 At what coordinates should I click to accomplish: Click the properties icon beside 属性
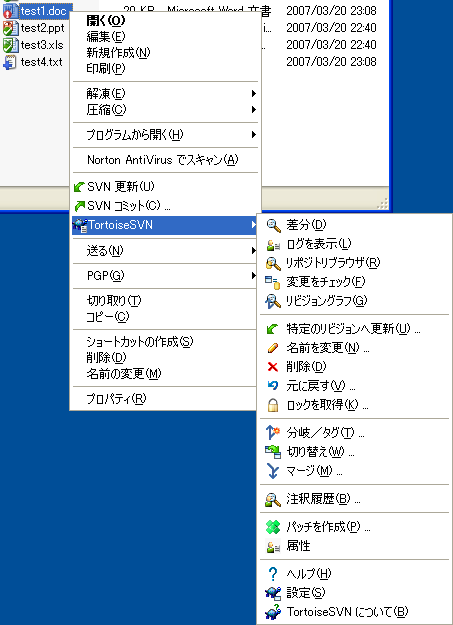pyautogui.click(x=274, y=546)
